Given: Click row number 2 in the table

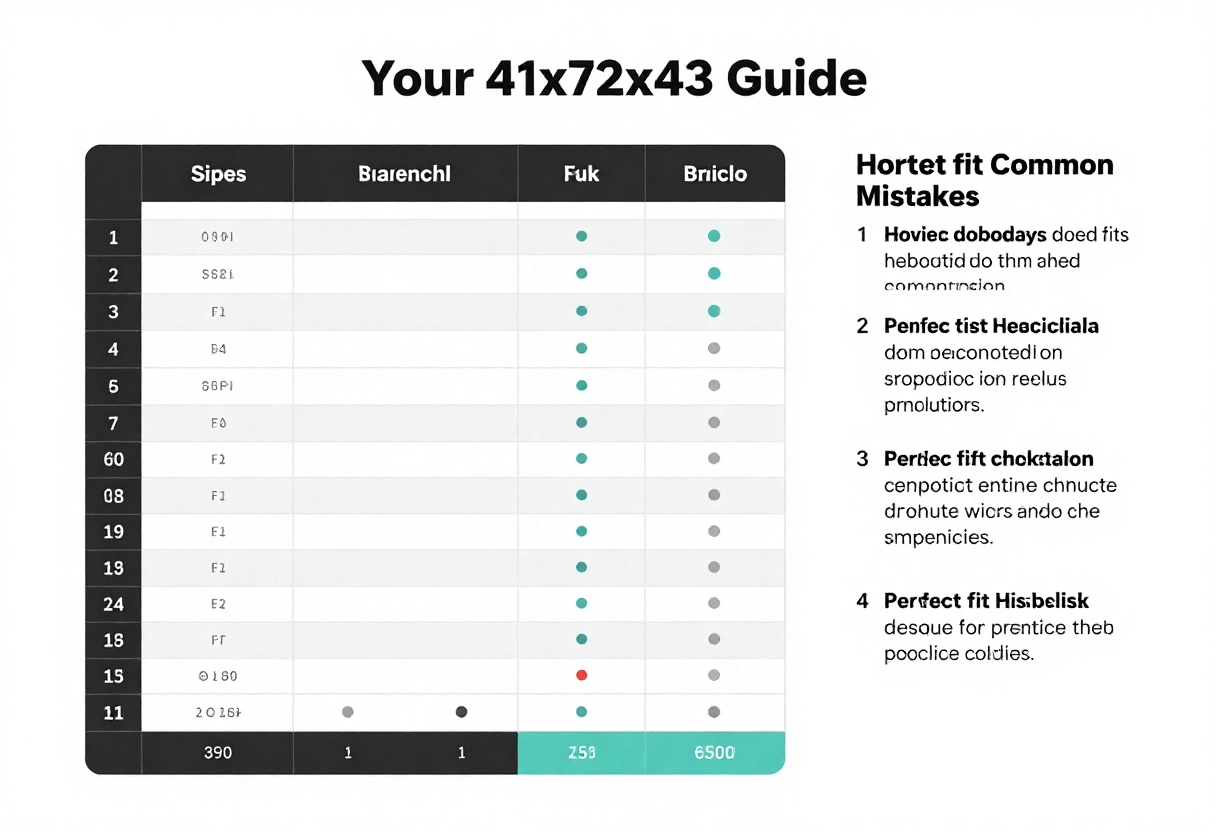Looking at the screenshot, I should pos(114,275).
